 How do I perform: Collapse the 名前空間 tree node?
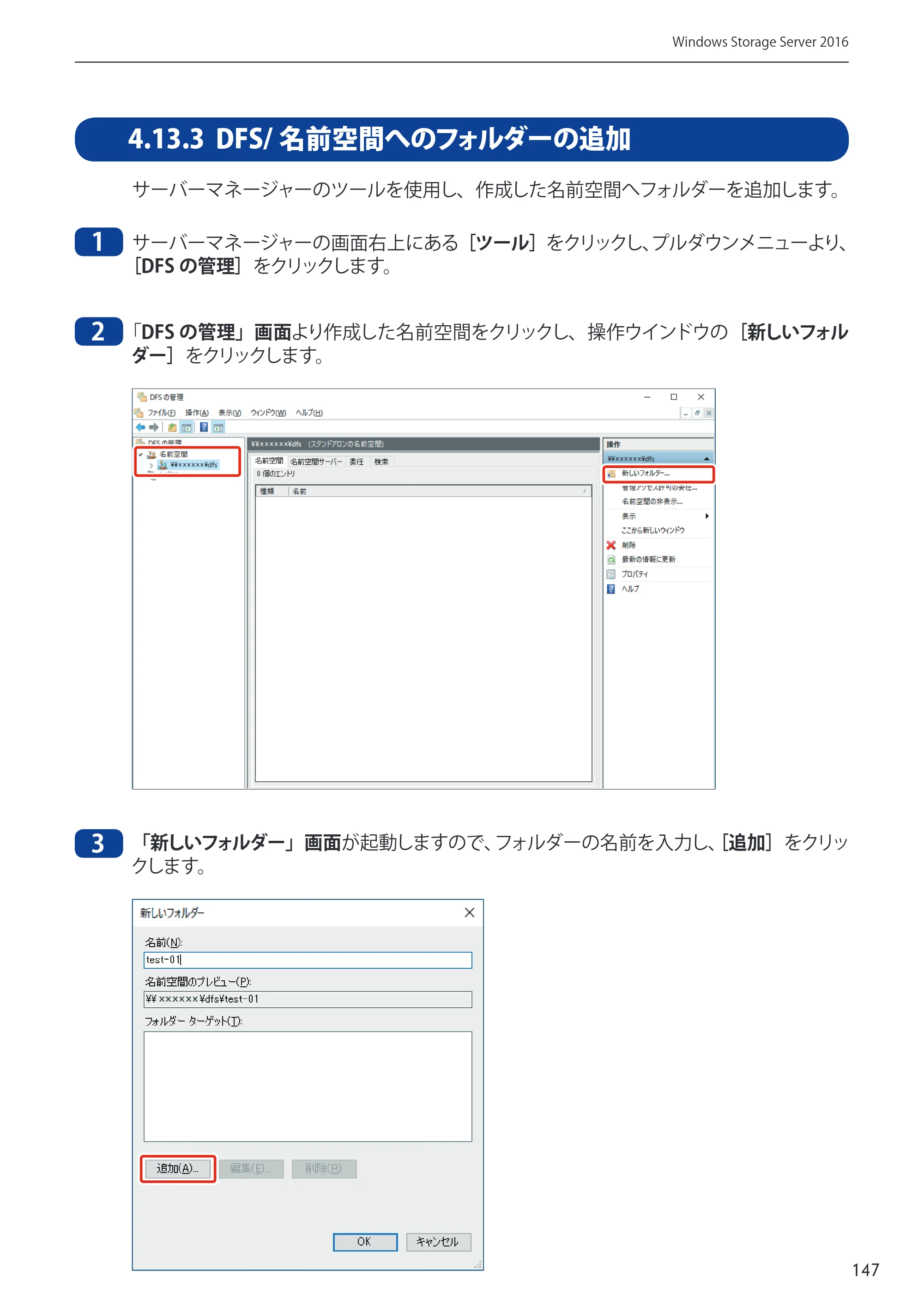coord(140,454)
